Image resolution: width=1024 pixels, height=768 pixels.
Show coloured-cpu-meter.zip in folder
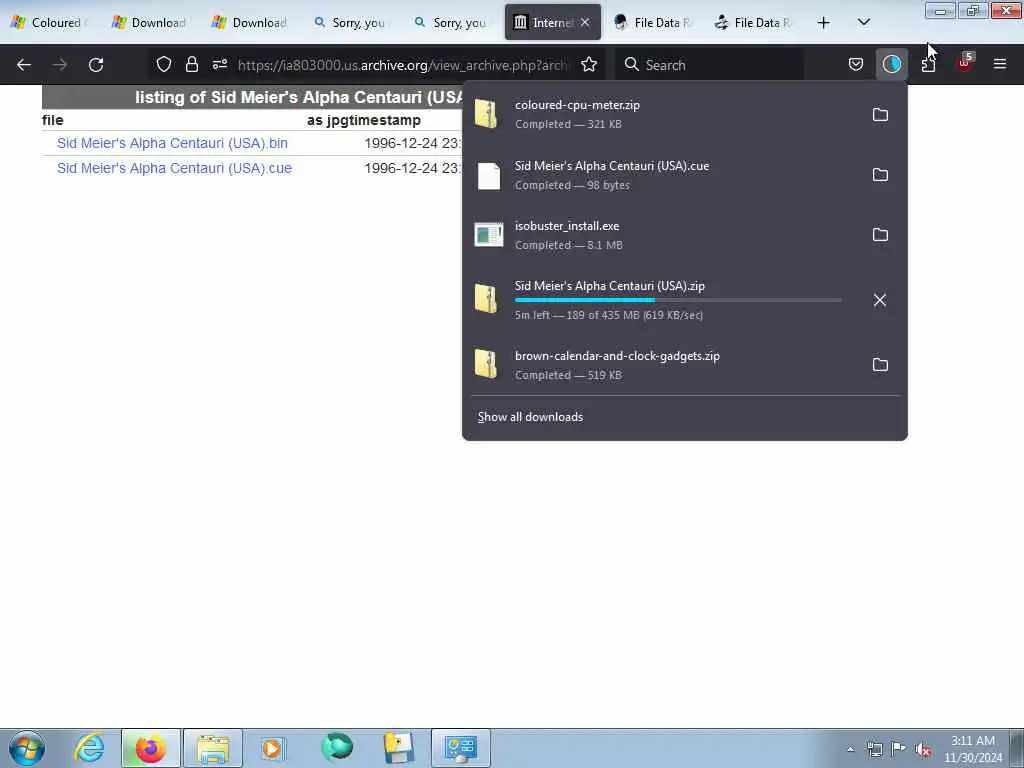(880, 115)
